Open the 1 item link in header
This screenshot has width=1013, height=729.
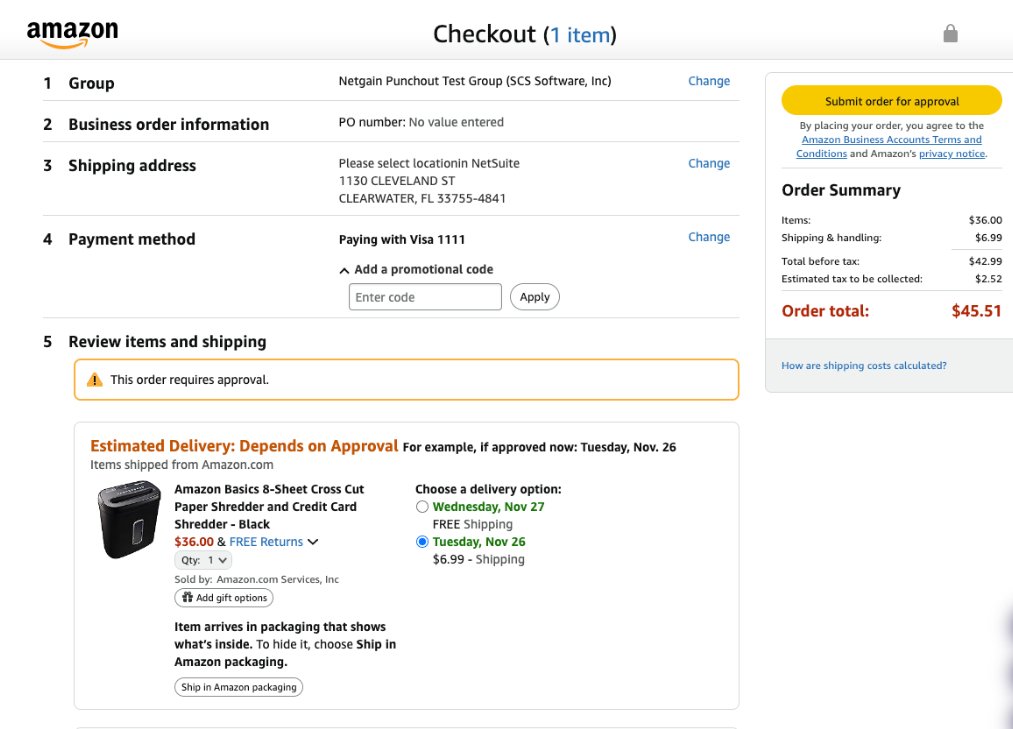coord(580,35)
